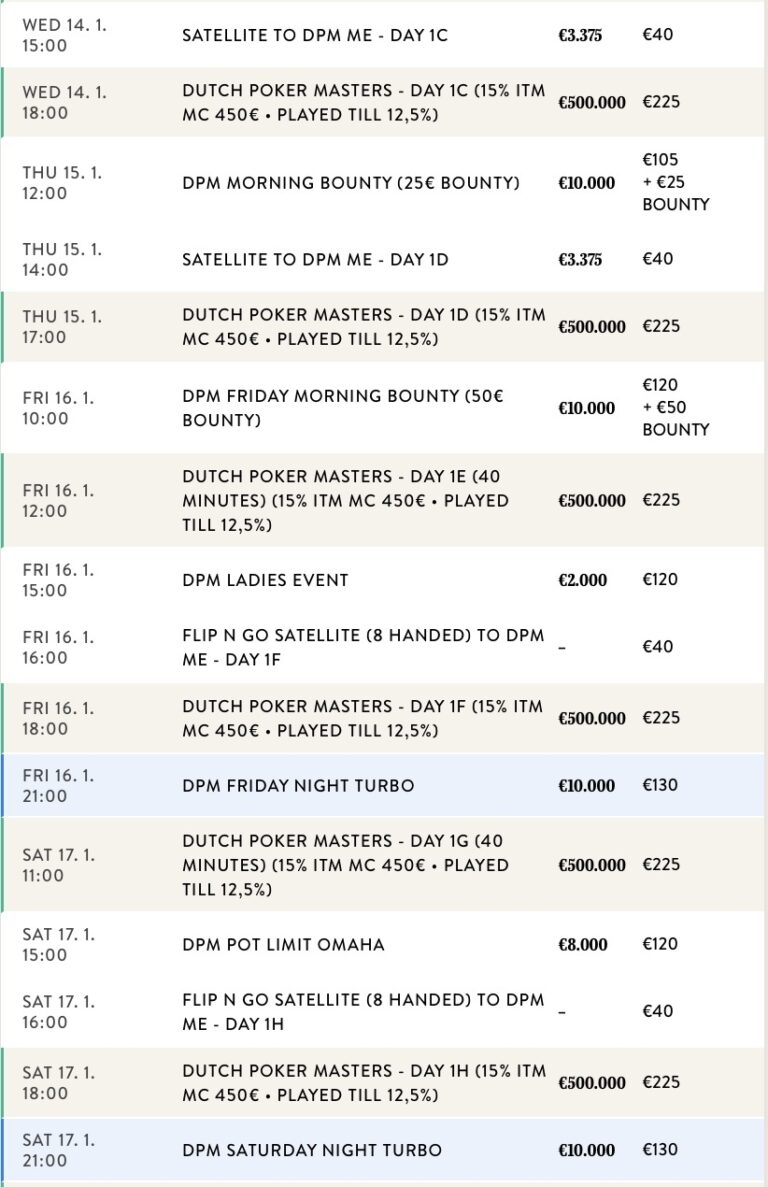This screenshot has height=1187, width=768.
Task: Open the DPM Ladies Event
Action: click(265, 580)
